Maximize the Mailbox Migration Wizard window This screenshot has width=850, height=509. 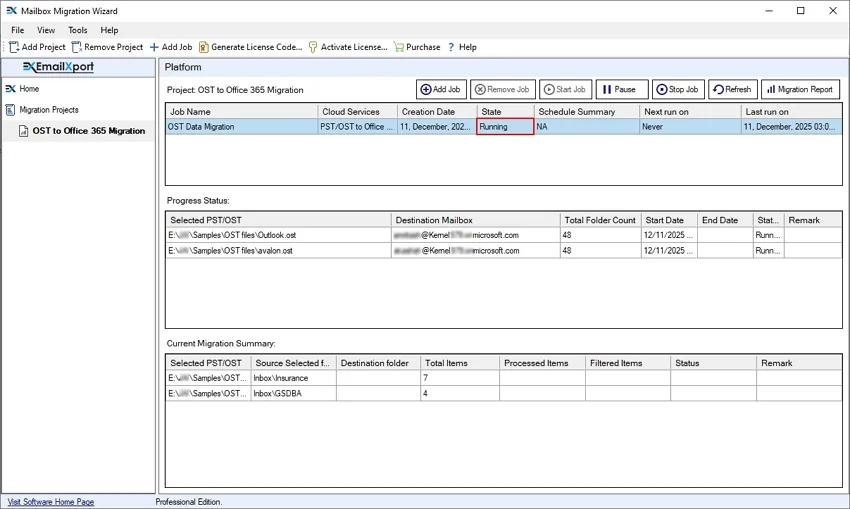pyautogui.click(x=801, y=11)
